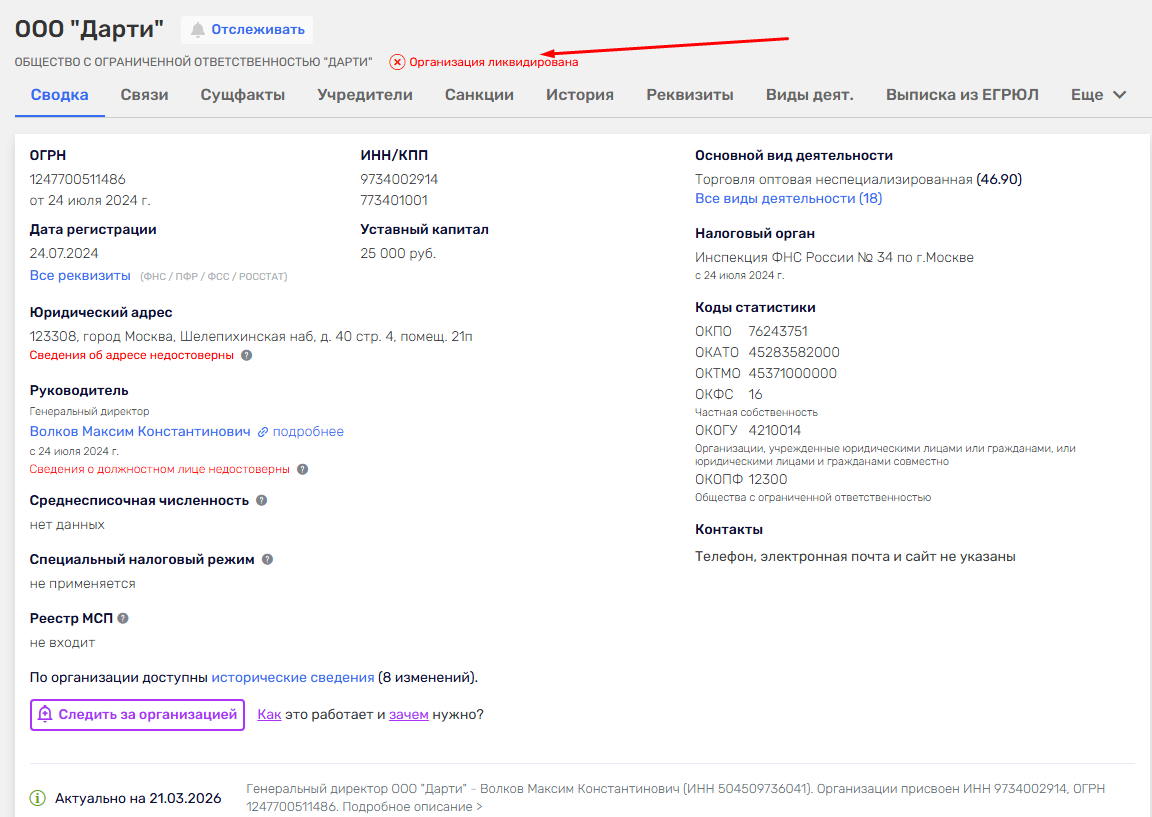This screenshot has width=1152, height=817.
Task: Open the исторические сведения link
Action: (x=292, y=677)
